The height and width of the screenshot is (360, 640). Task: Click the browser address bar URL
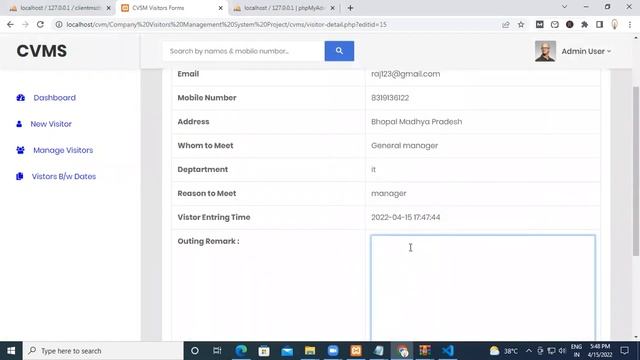pyautogui.click(x=227, y=24)
